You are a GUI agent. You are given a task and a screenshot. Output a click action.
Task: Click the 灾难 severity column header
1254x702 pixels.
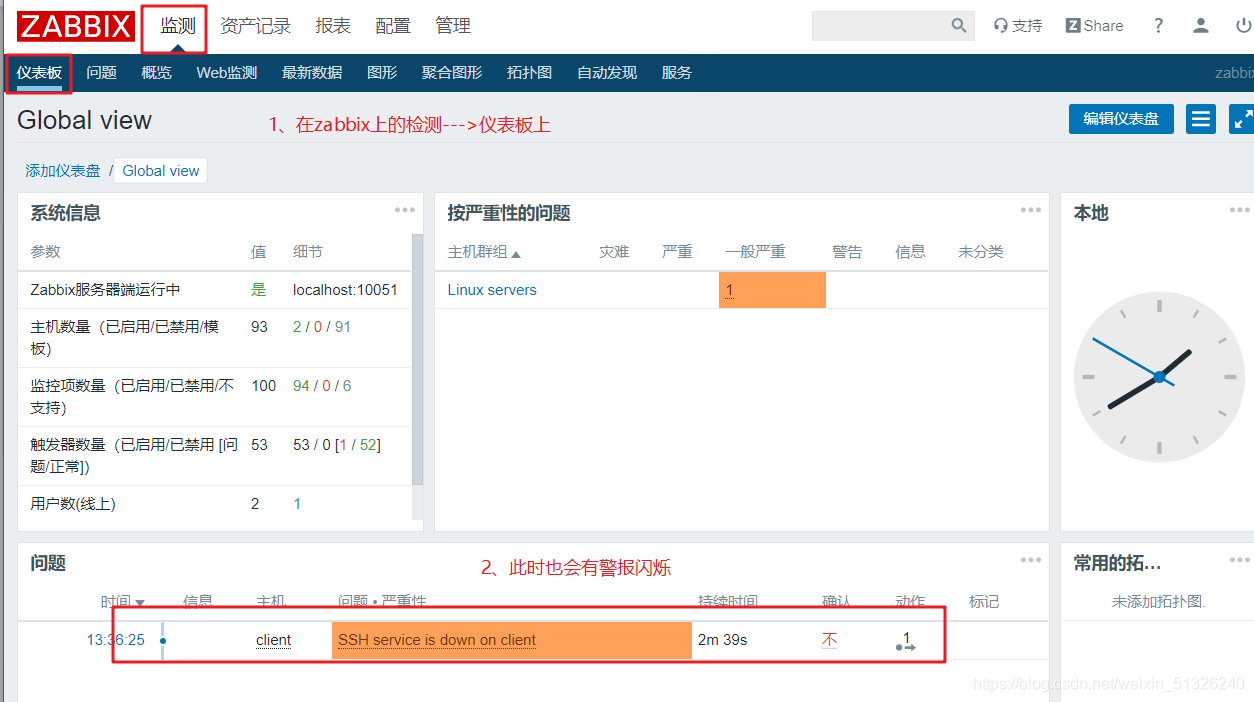click(614, 252)
